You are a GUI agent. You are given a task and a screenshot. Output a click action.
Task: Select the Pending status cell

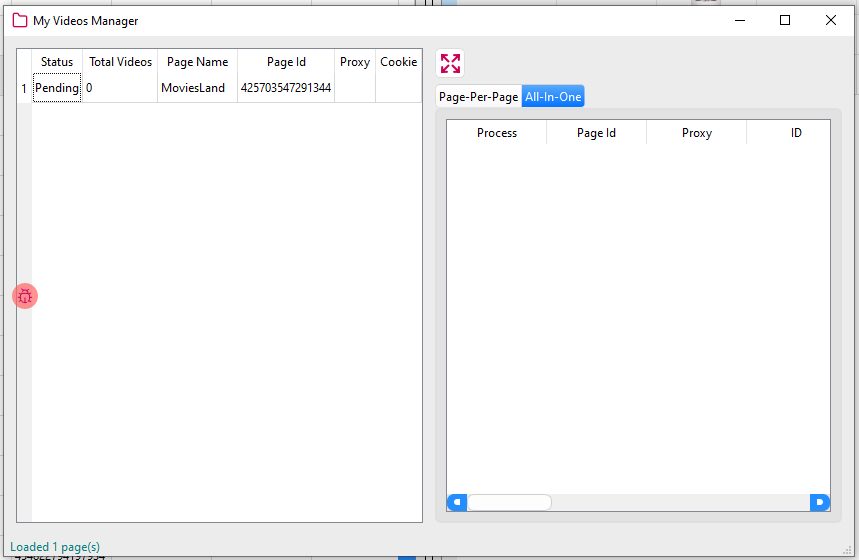57,88
